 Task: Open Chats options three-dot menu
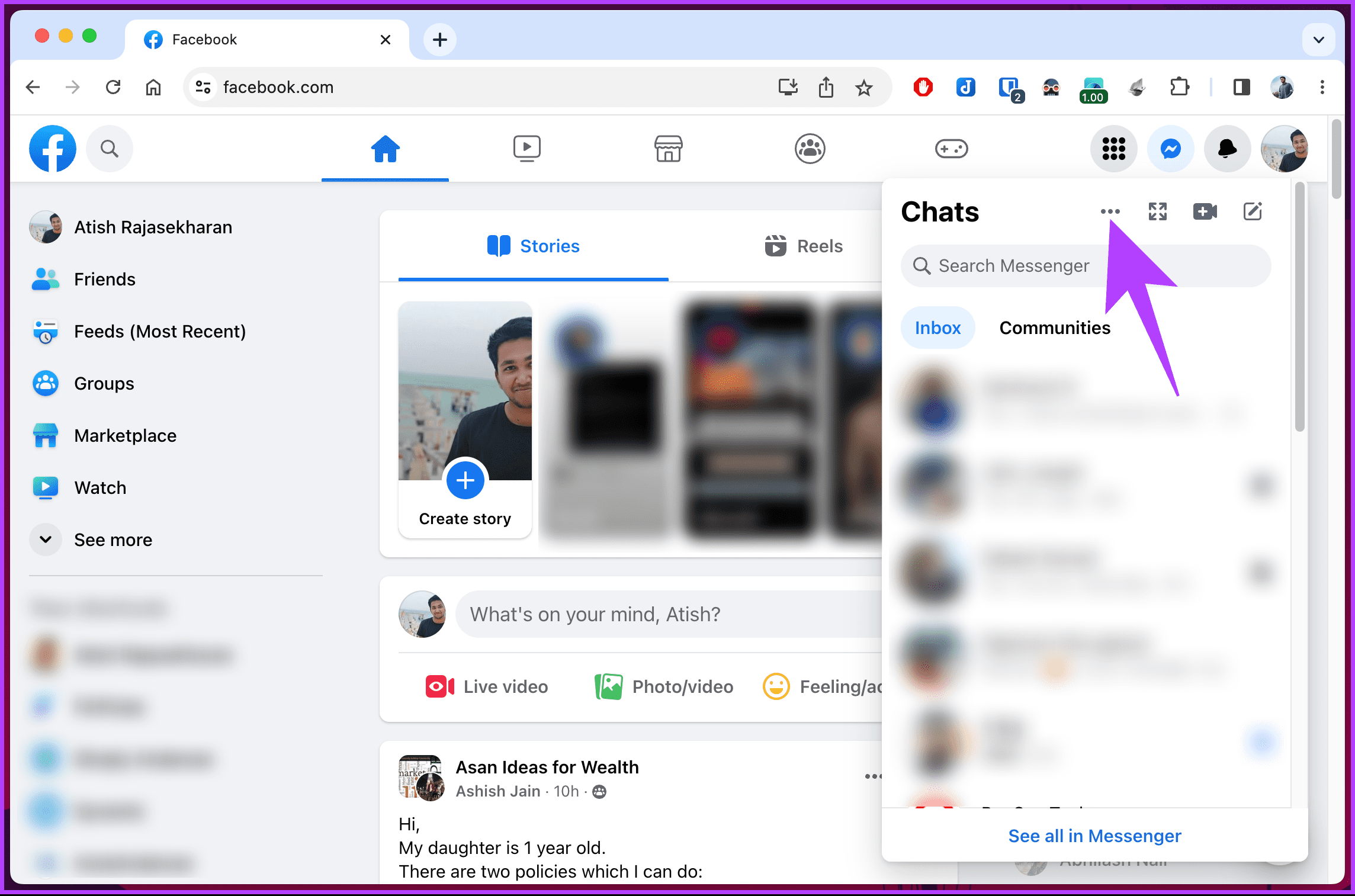point(1110,211)
